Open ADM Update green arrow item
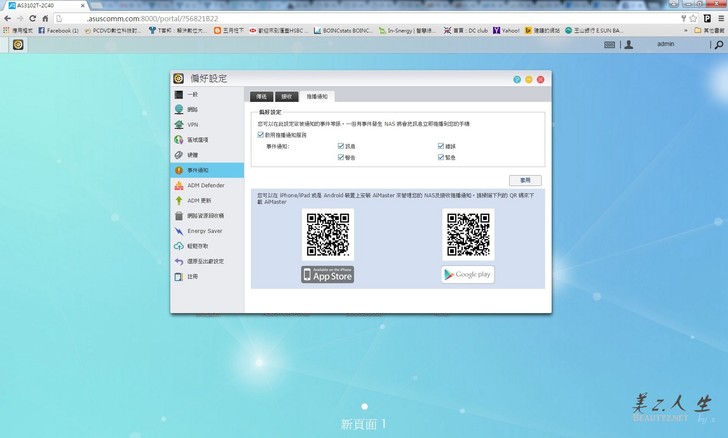This screenshot has width=728, height=438. click(x=207, y=201)
